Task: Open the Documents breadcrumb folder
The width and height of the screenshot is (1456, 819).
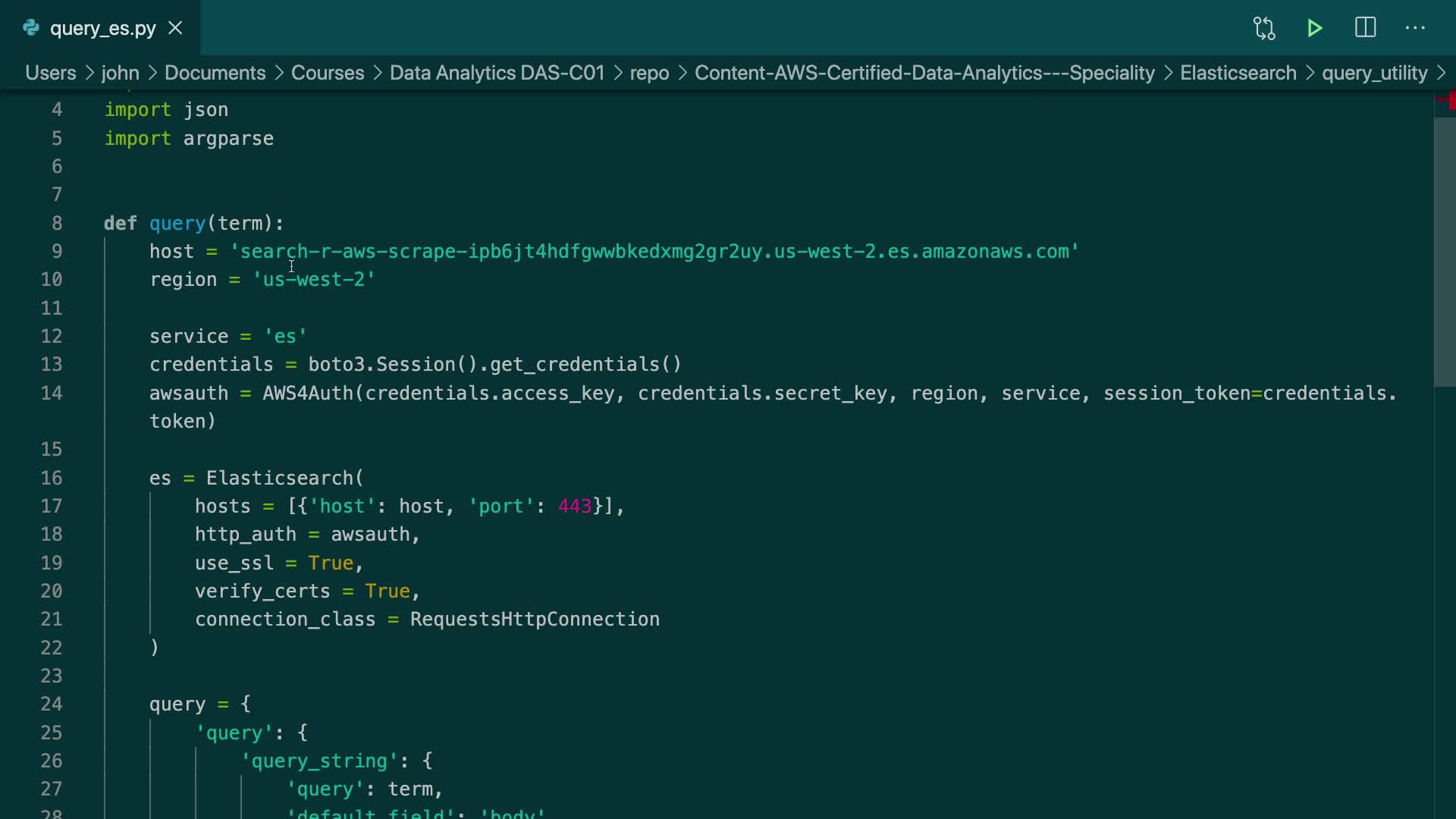Action: click(215, 73)
